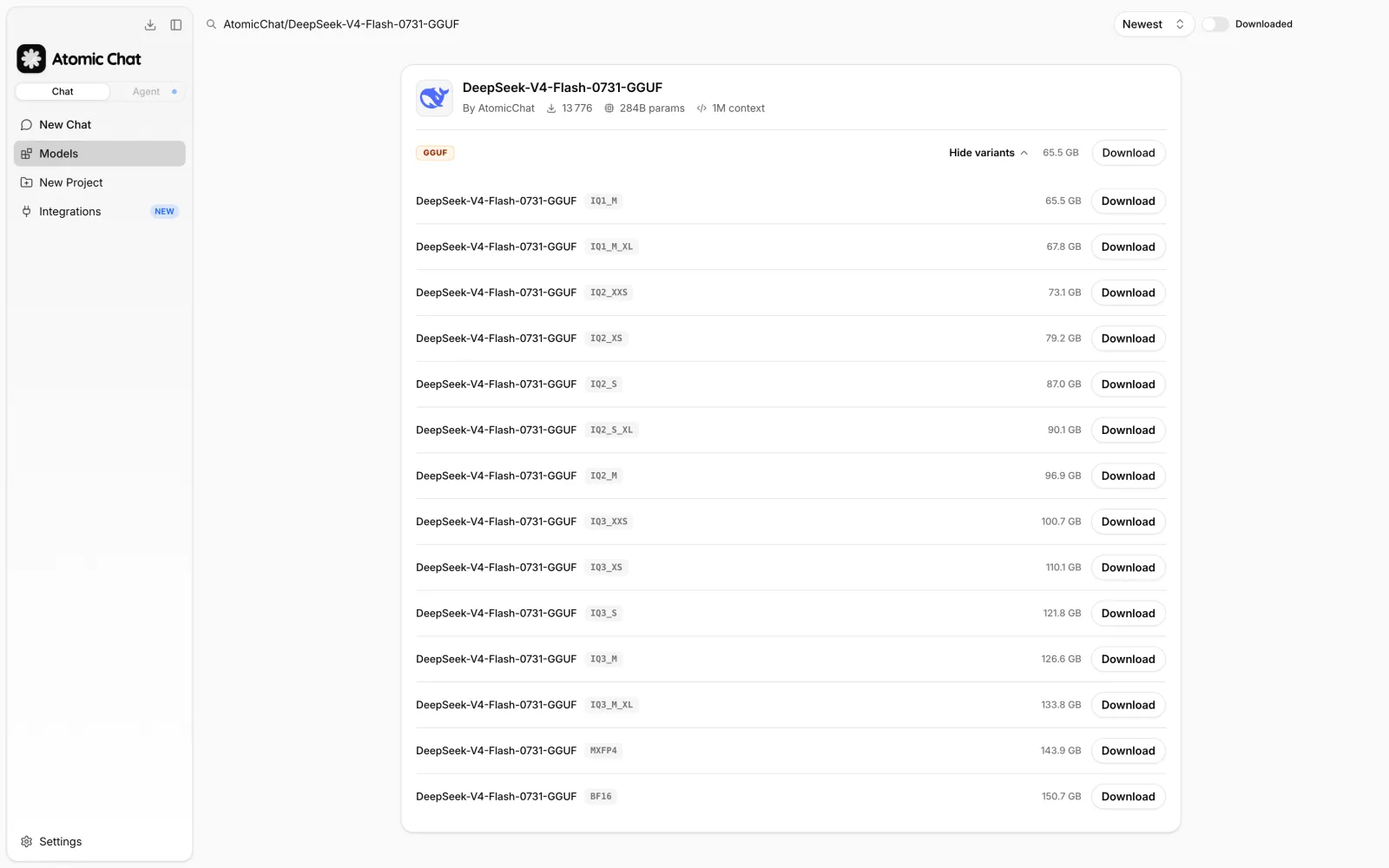The height and width of the screenshot is (868, 1389).
Task: Download the IQ1_M_XL variant
Action: click(1129, 247)
